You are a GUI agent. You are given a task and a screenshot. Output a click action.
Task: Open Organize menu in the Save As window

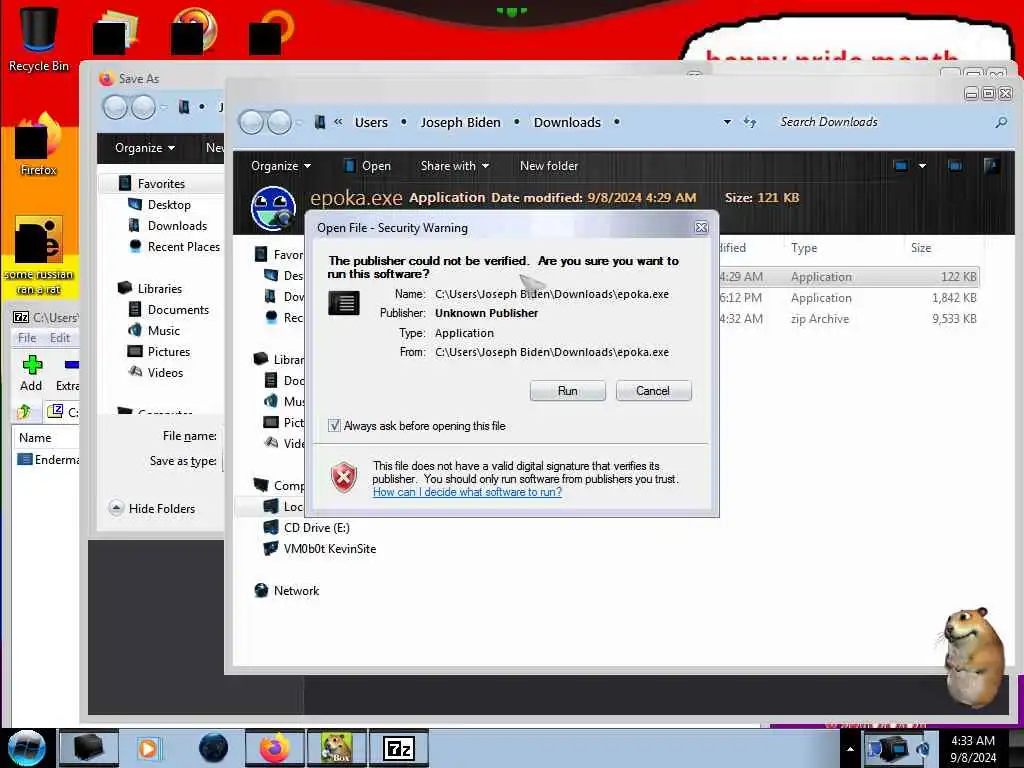pos(144,148)
